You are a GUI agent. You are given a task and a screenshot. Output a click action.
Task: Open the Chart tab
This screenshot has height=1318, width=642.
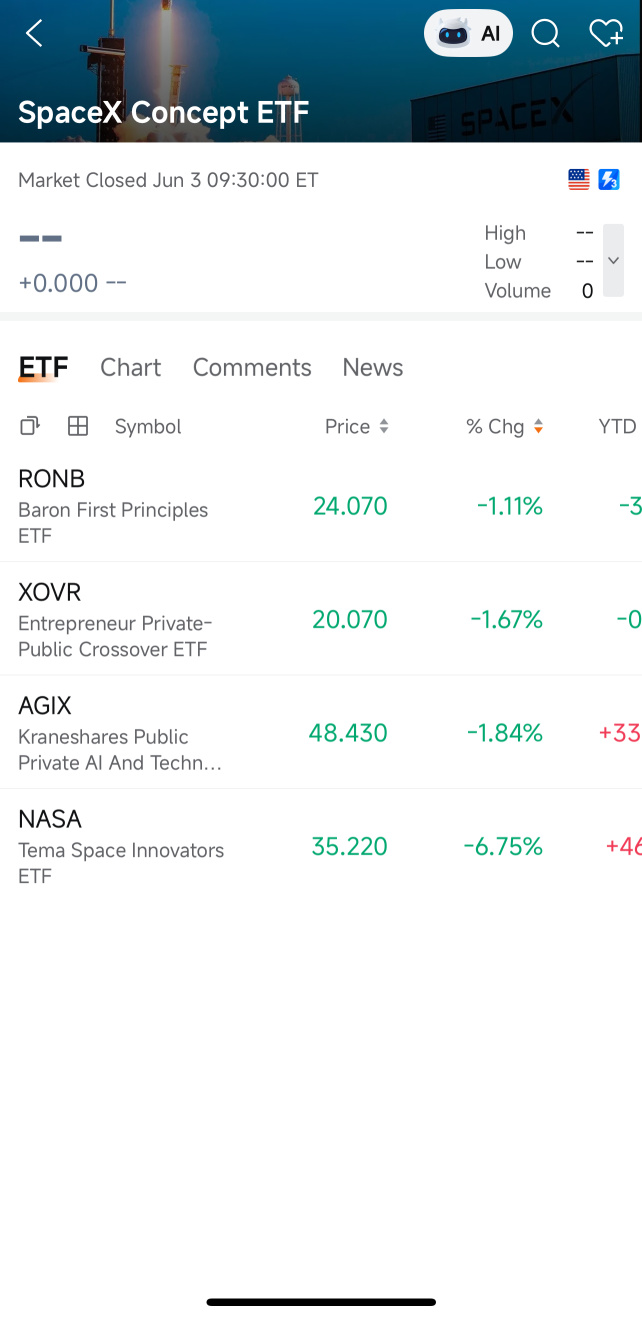click(x=131, y=368)
